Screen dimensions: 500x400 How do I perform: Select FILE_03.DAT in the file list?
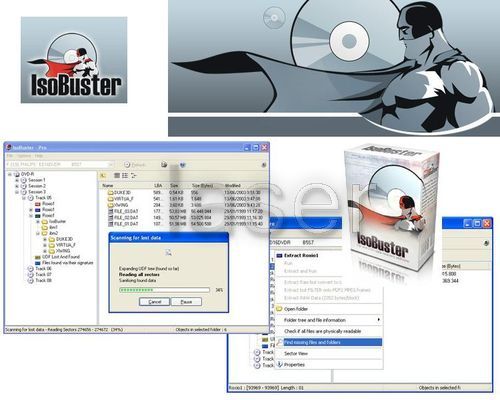[123, 211]
